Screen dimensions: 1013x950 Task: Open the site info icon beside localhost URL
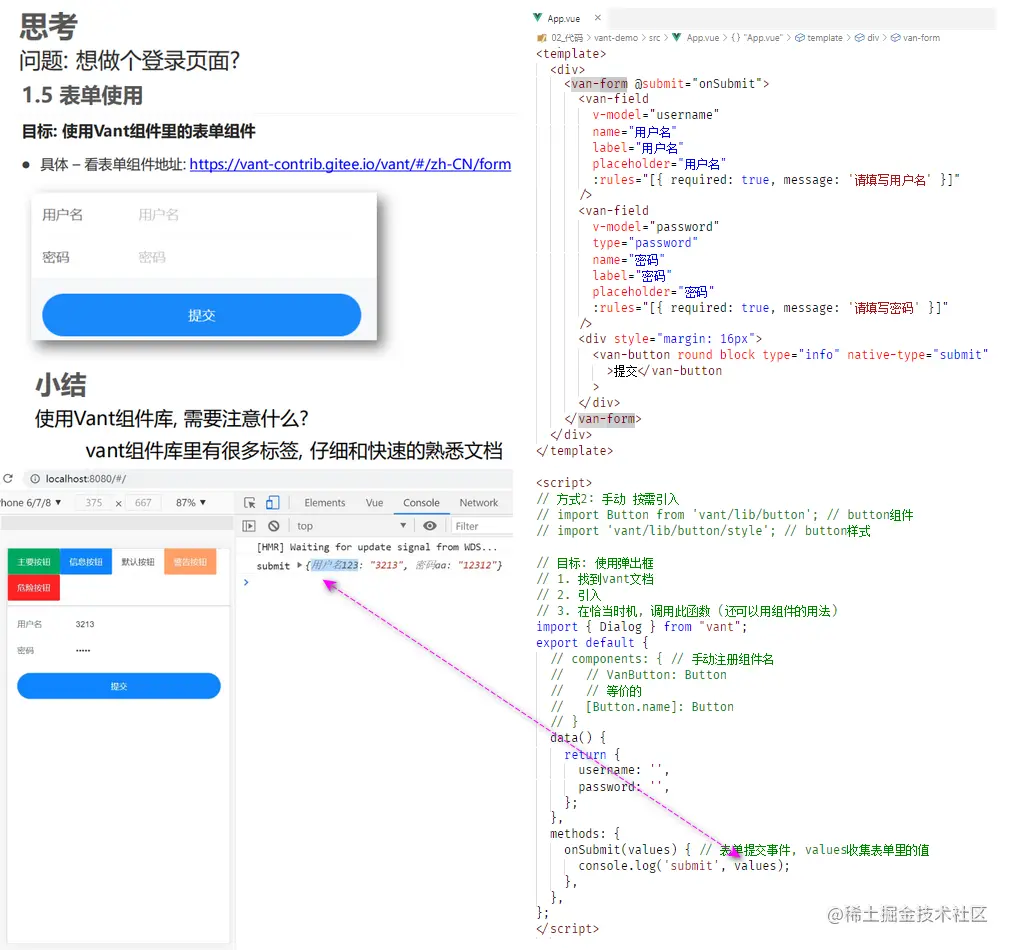(x=35, y=479)
